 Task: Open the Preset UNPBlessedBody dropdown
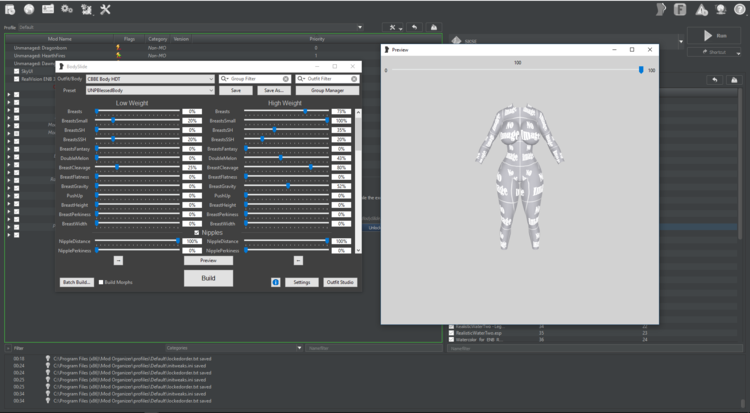point(150,90)
